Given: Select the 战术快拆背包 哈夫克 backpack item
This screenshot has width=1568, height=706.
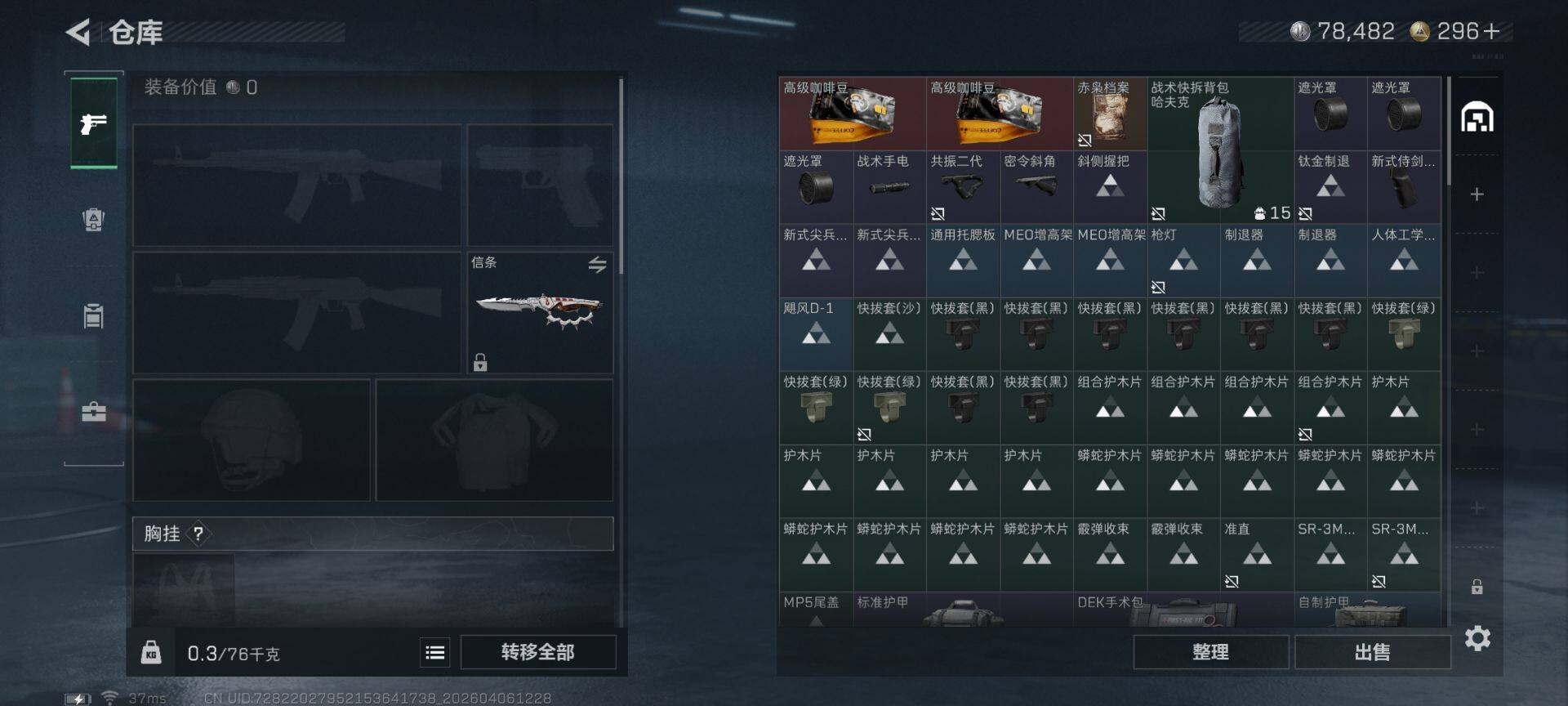Looking at the screenshot, I should 1220,150.
